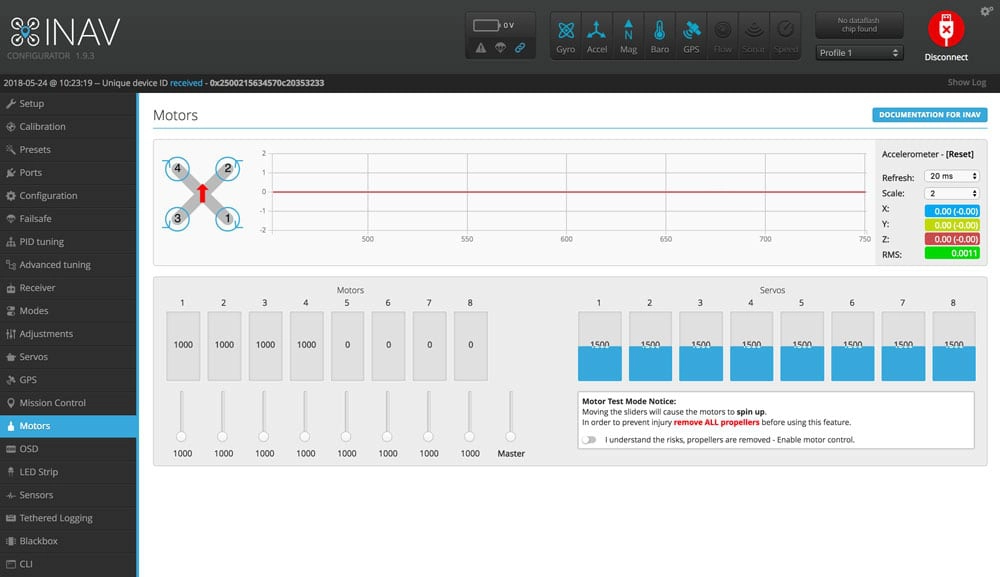Click the Accel sensor status icon
This screenshot has width=1000, height=577.
597,36
